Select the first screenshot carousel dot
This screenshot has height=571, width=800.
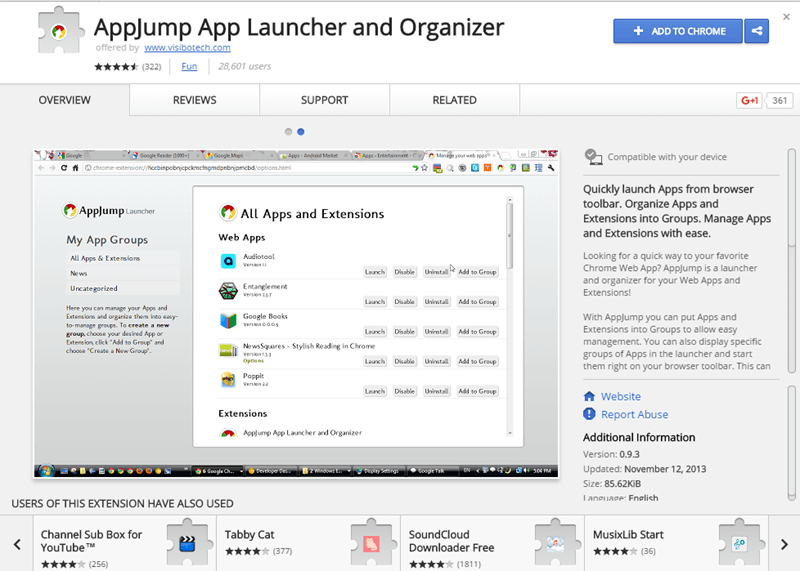pos(288,132)
